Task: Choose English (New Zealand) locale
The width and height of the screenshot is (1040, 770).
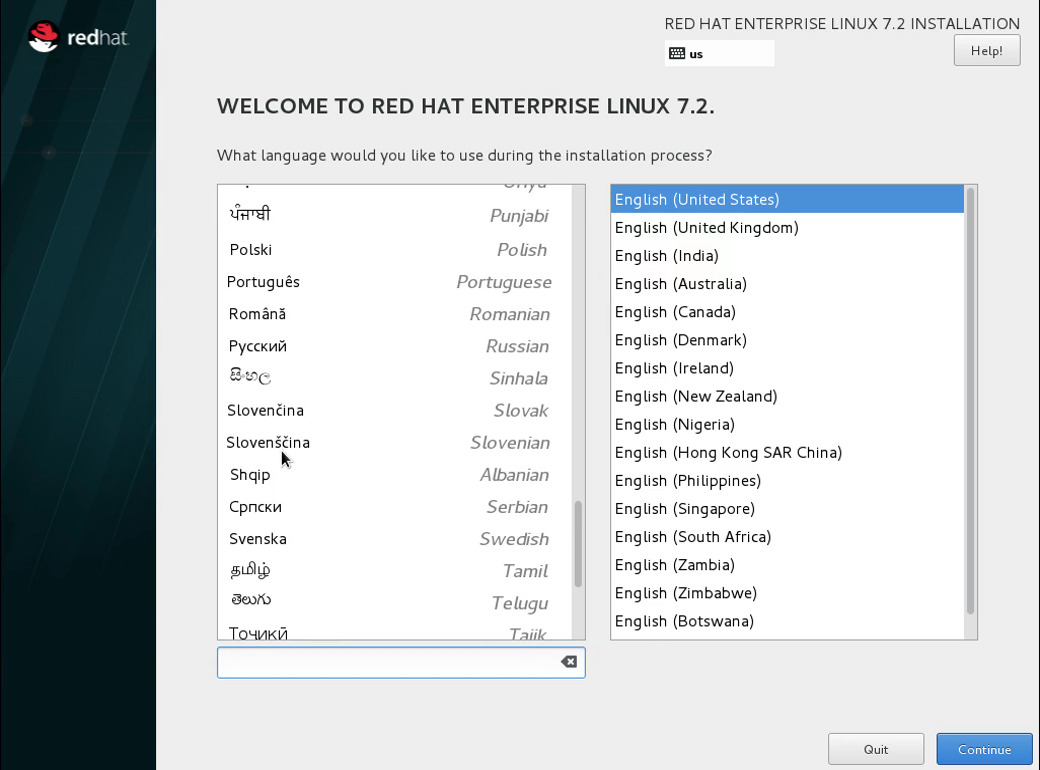Action: (x=787, y=397)
